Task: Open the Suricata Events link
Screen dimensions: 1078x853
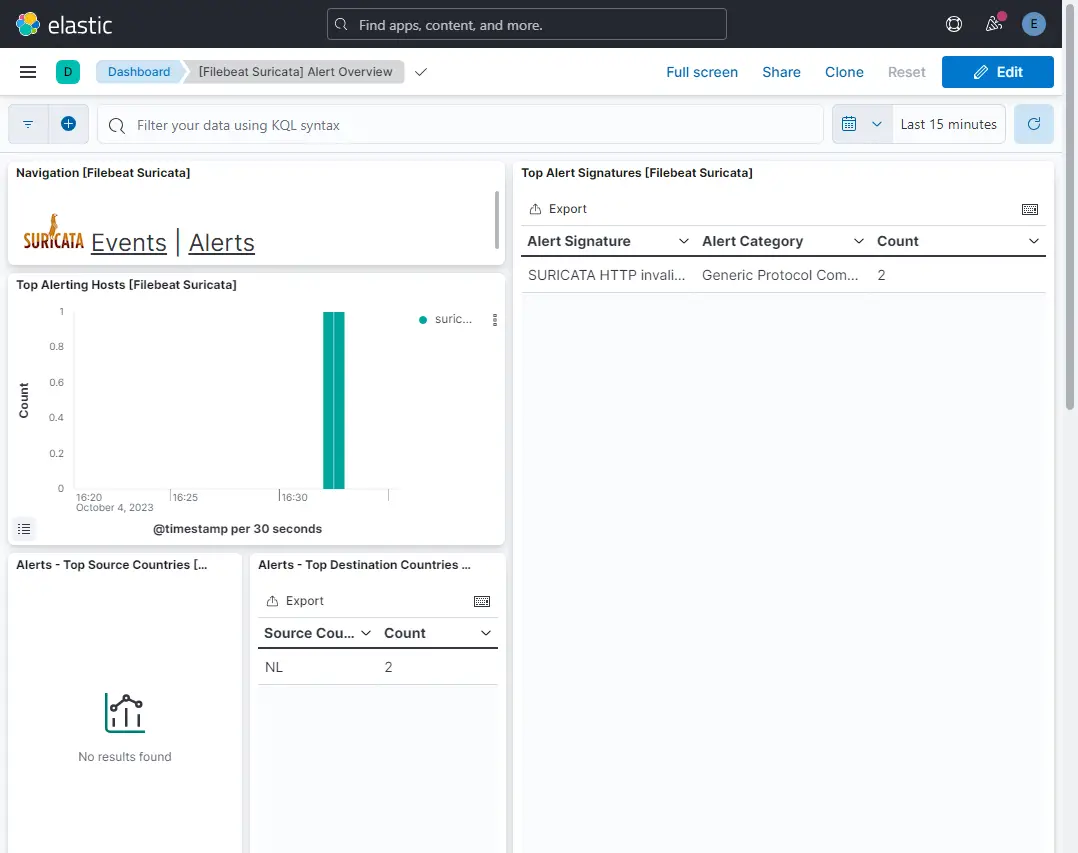Action: tap(128, 242)
